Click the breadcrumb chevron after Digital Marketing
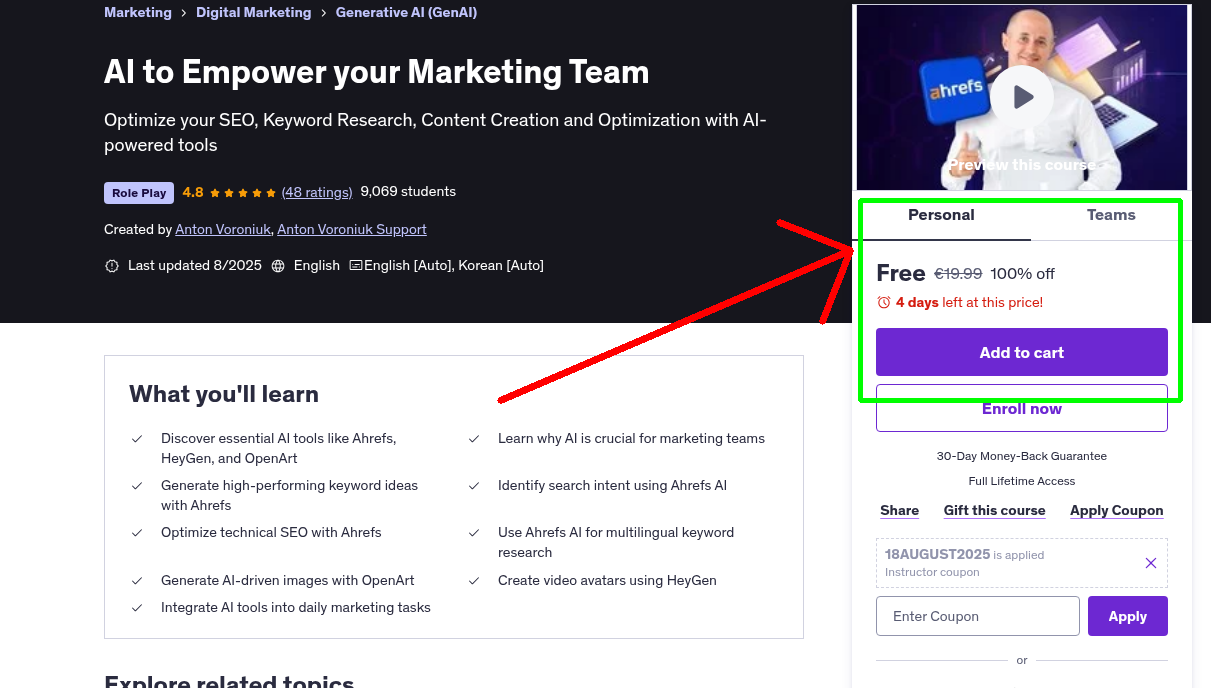The image size is (1211, 688). pyautogui.click(x=323, y=13)
